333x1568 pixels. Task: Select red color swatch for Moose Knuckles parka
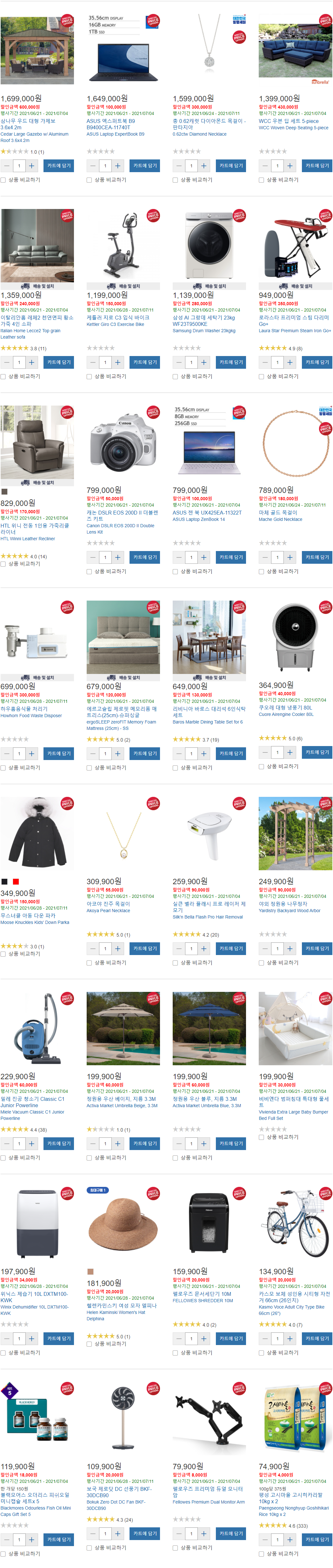click(16, 881)
